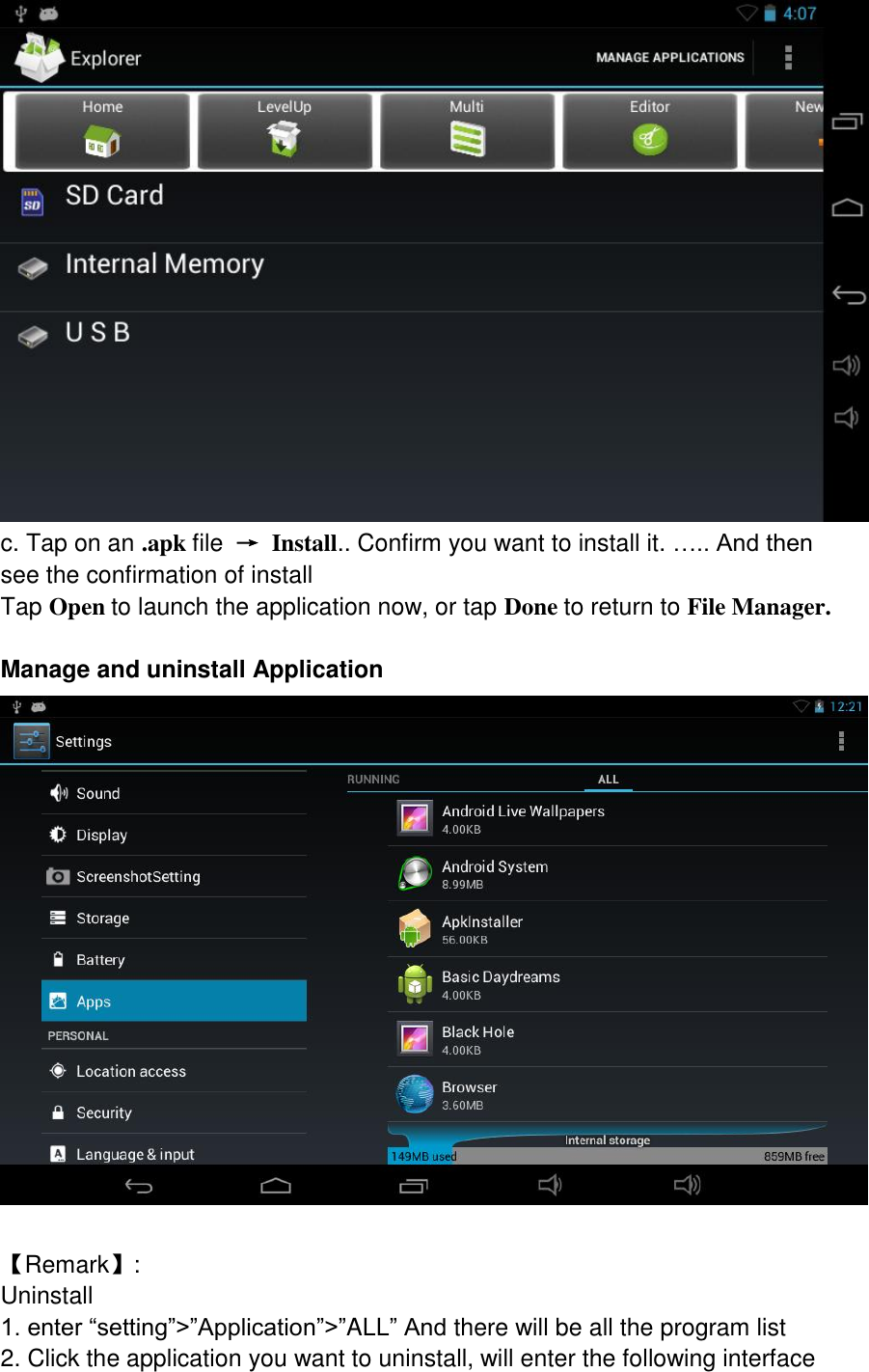
Task: Tap the Basic Daydreams app icon
Action: click(x=414, y=982)
